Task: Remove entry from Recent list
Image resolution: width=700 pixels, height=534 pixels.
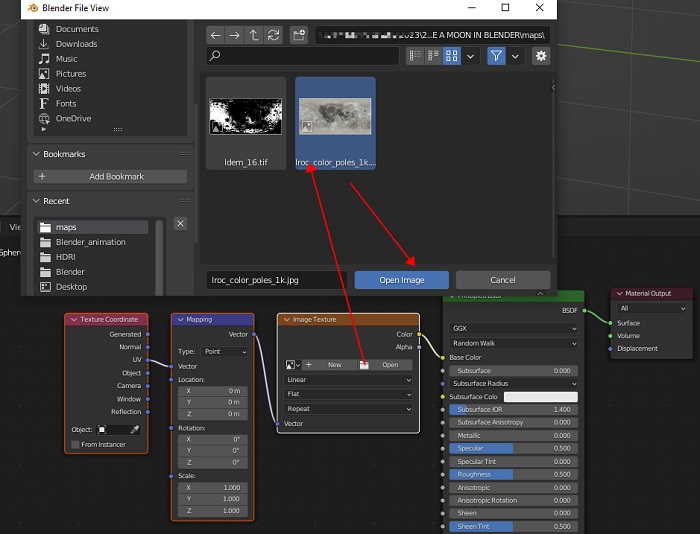Action: click(180, 224)
